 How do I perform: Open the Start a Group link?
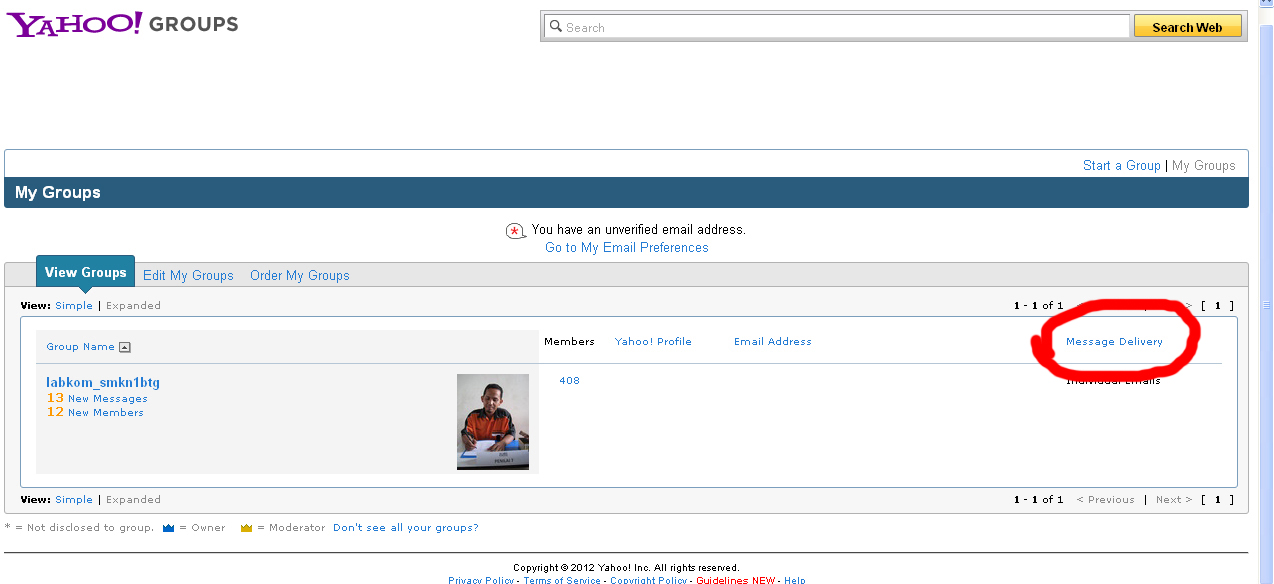(x=1121, y=165)
